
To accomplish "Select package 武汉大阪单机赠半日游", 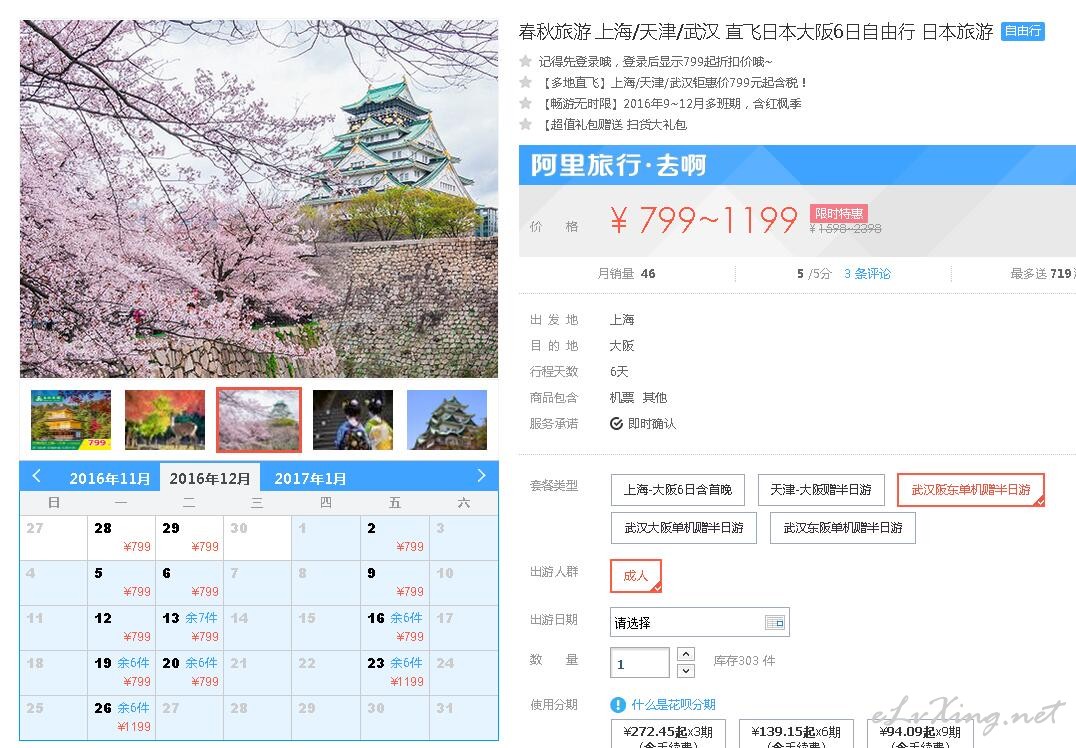I will pyautogui.click(x=683, y=528).
